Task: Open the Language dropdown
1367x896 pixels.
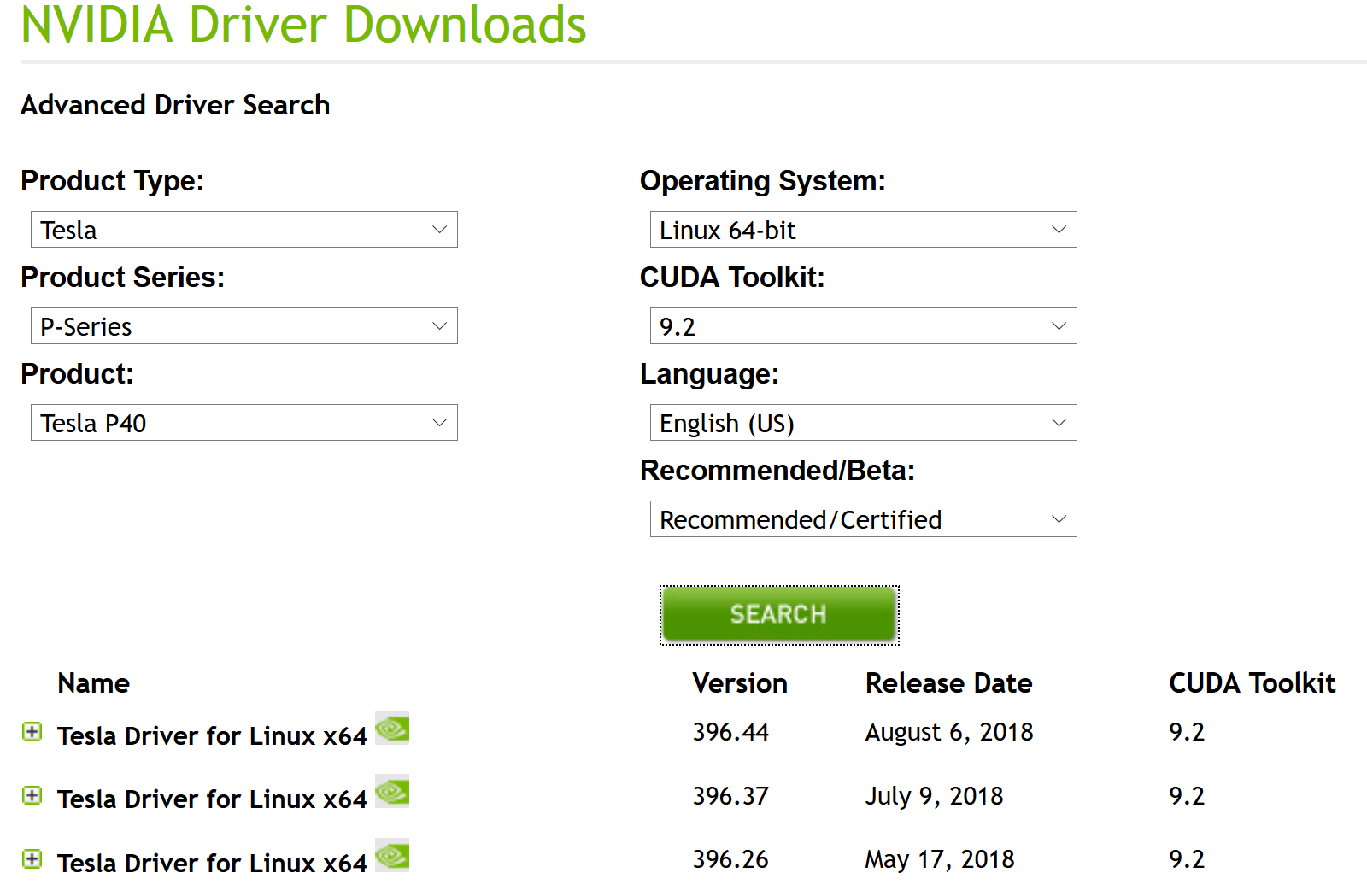Action: [x=863, y=423]
